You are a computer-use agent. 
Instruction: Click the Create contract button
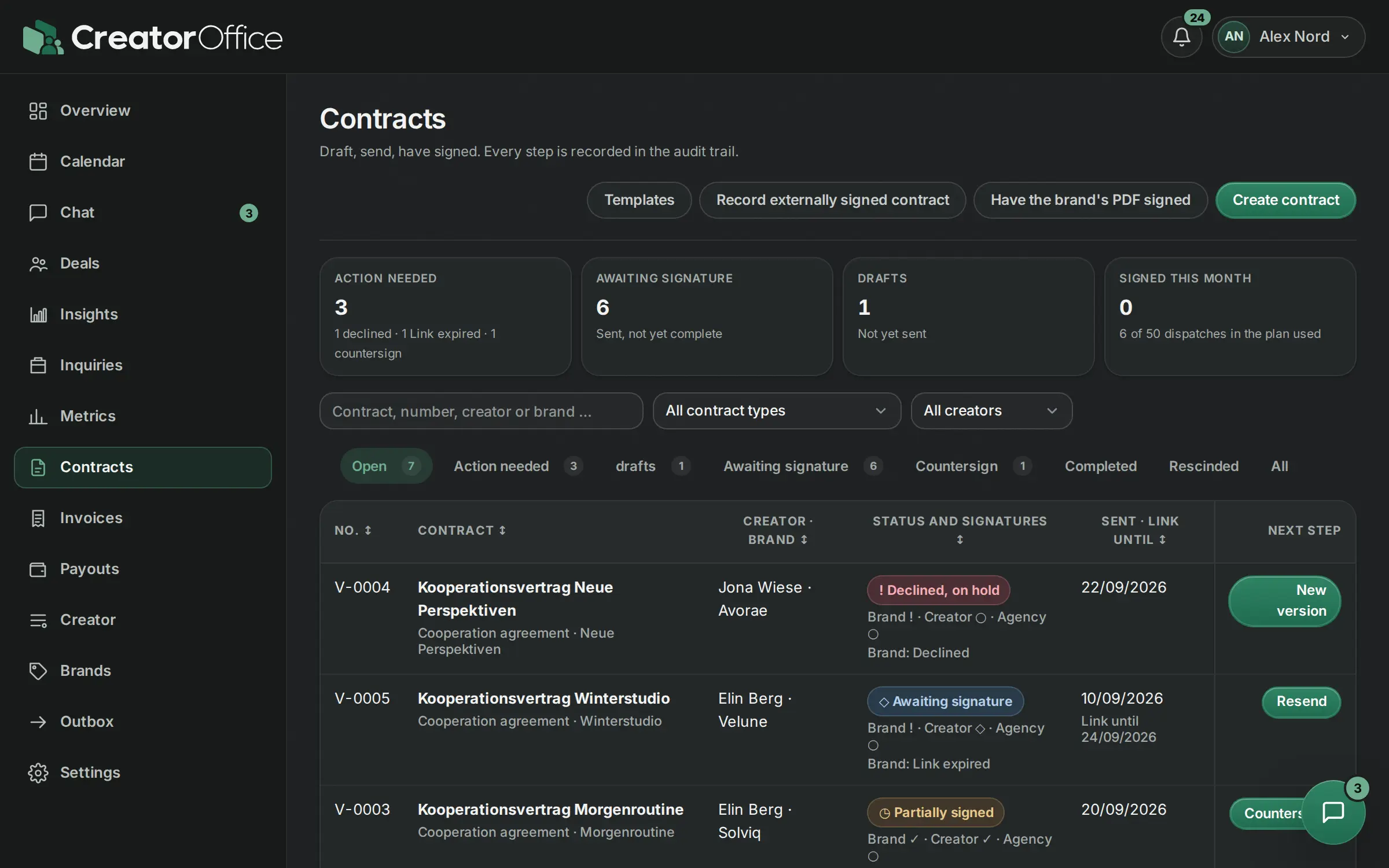coord(1285,200)
